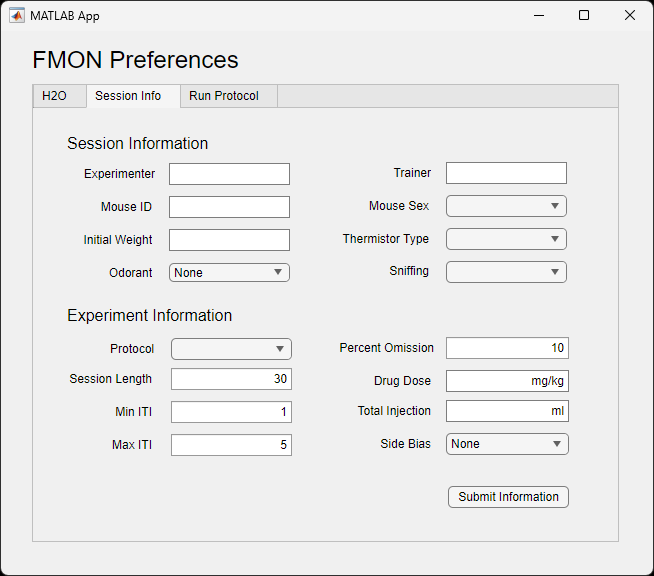Expand the Sniffing dropdown
Viewport: 654px width, 576px height.
pos(506,272)
